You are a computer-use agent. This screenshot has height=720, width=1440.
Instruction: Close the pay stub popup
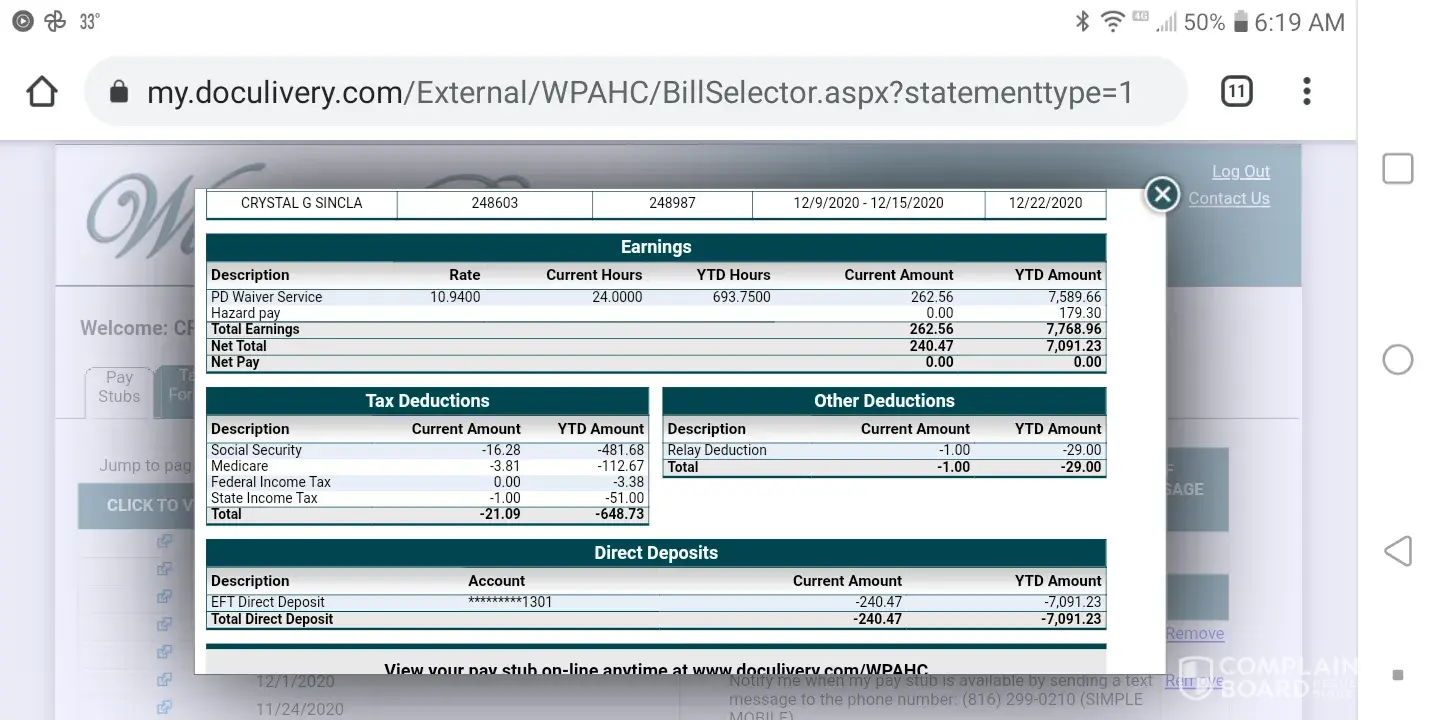(x=1161, y=194)
